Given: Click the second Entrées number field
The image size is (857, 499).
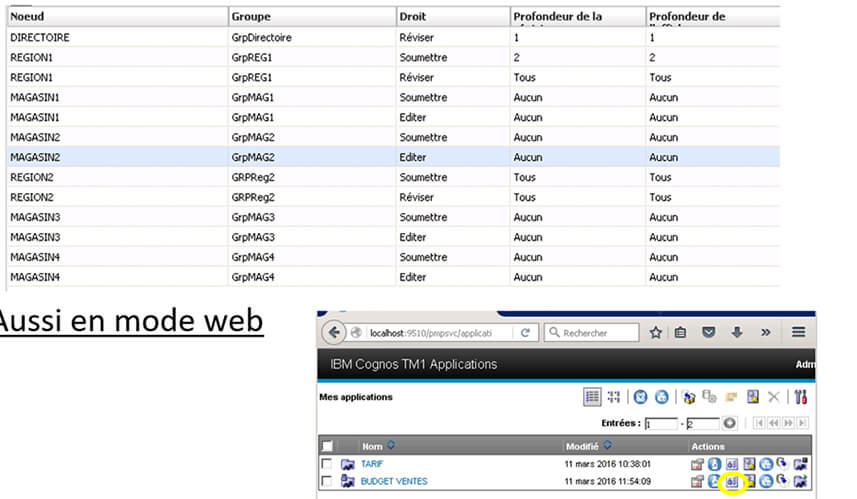Looking at the screenshot, I should click(x=703, y=424).
